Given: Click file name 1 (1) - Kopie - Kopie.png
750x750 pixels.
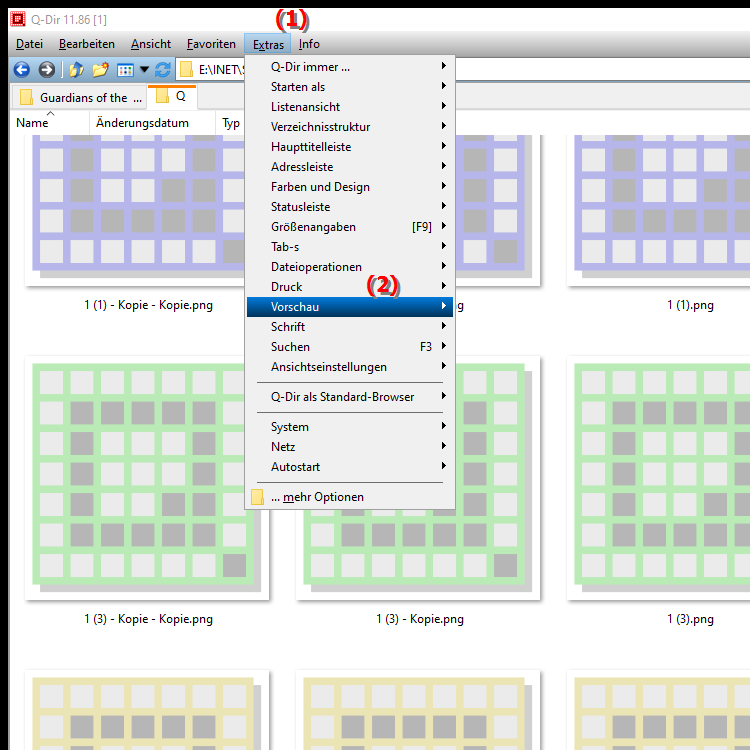Looking at the screenshot, I should pyautogui.click(x=148, y=305).
